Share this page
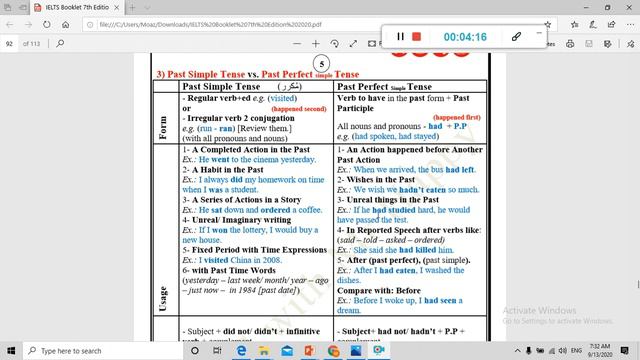 point(611,24)
